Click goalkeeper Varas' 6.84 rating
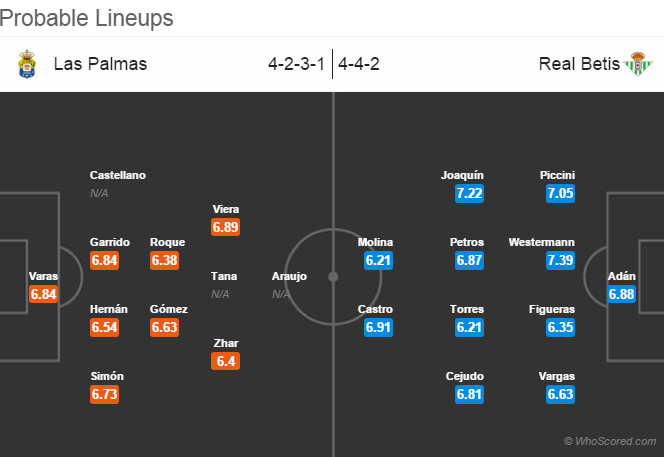 tap(43, 294)
